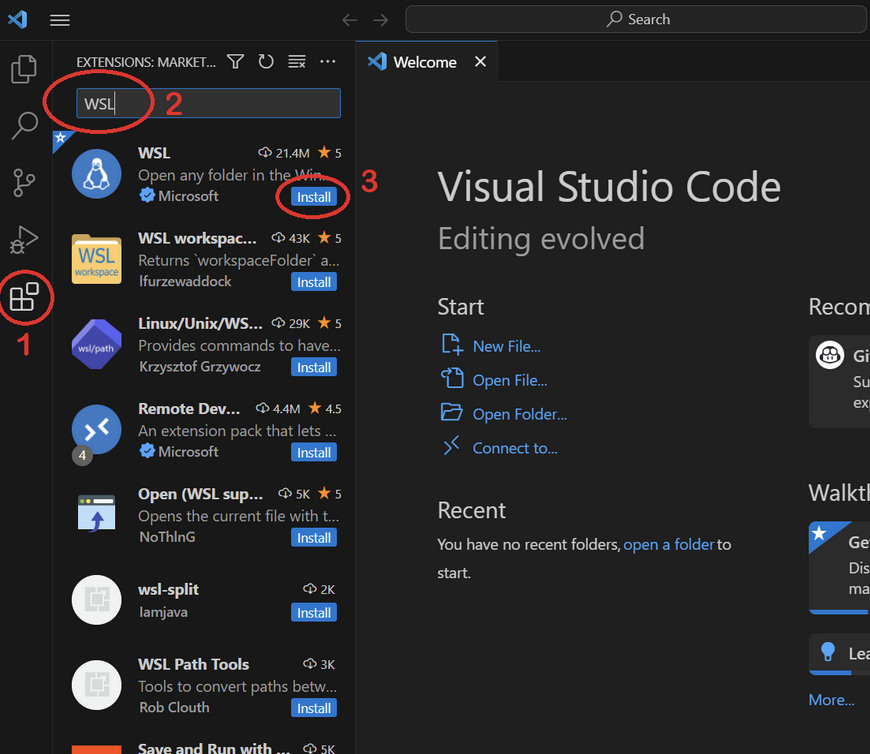The image size is (870, 754).
Task: Click the New File icon
Action: (452, 345)
